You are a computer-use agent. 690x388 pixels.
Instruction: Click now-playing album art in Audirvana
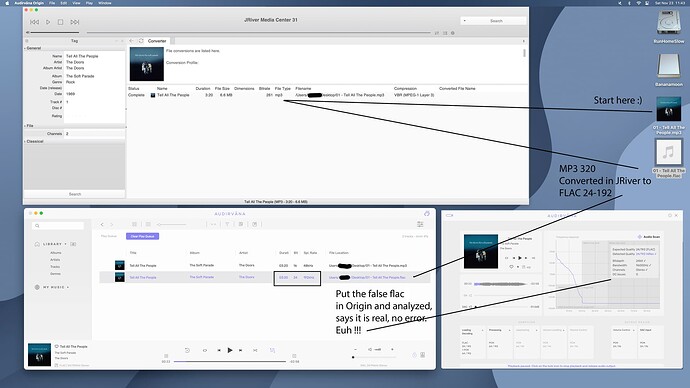point(40,355)
